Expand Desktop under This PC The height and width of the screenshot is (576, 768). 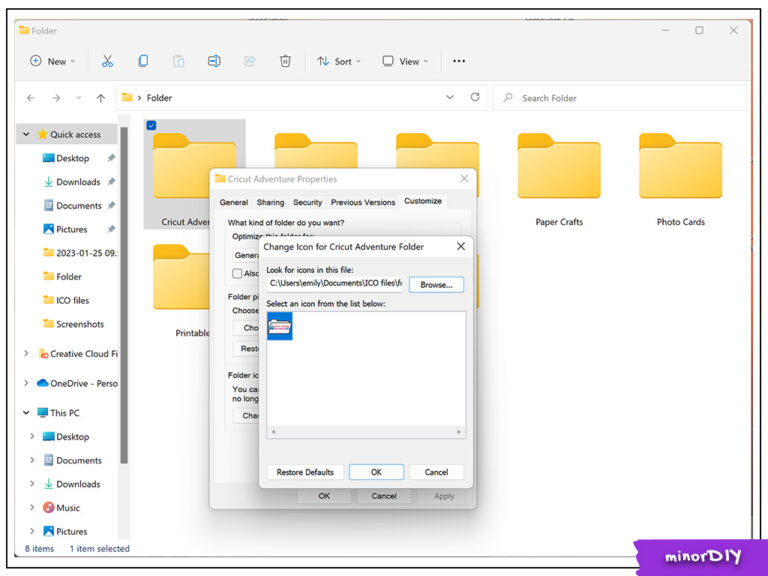pos(32,436)
